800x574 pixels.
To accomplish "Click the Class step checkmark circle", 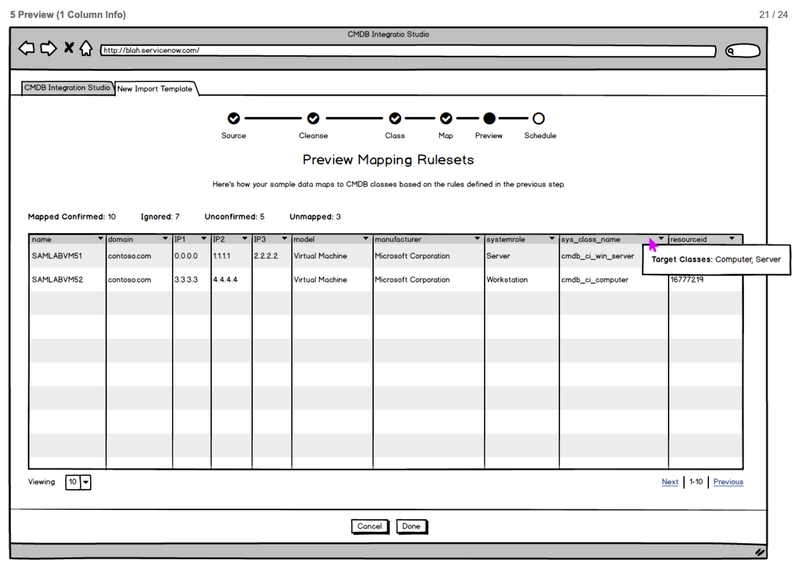I will click(395, 118).
